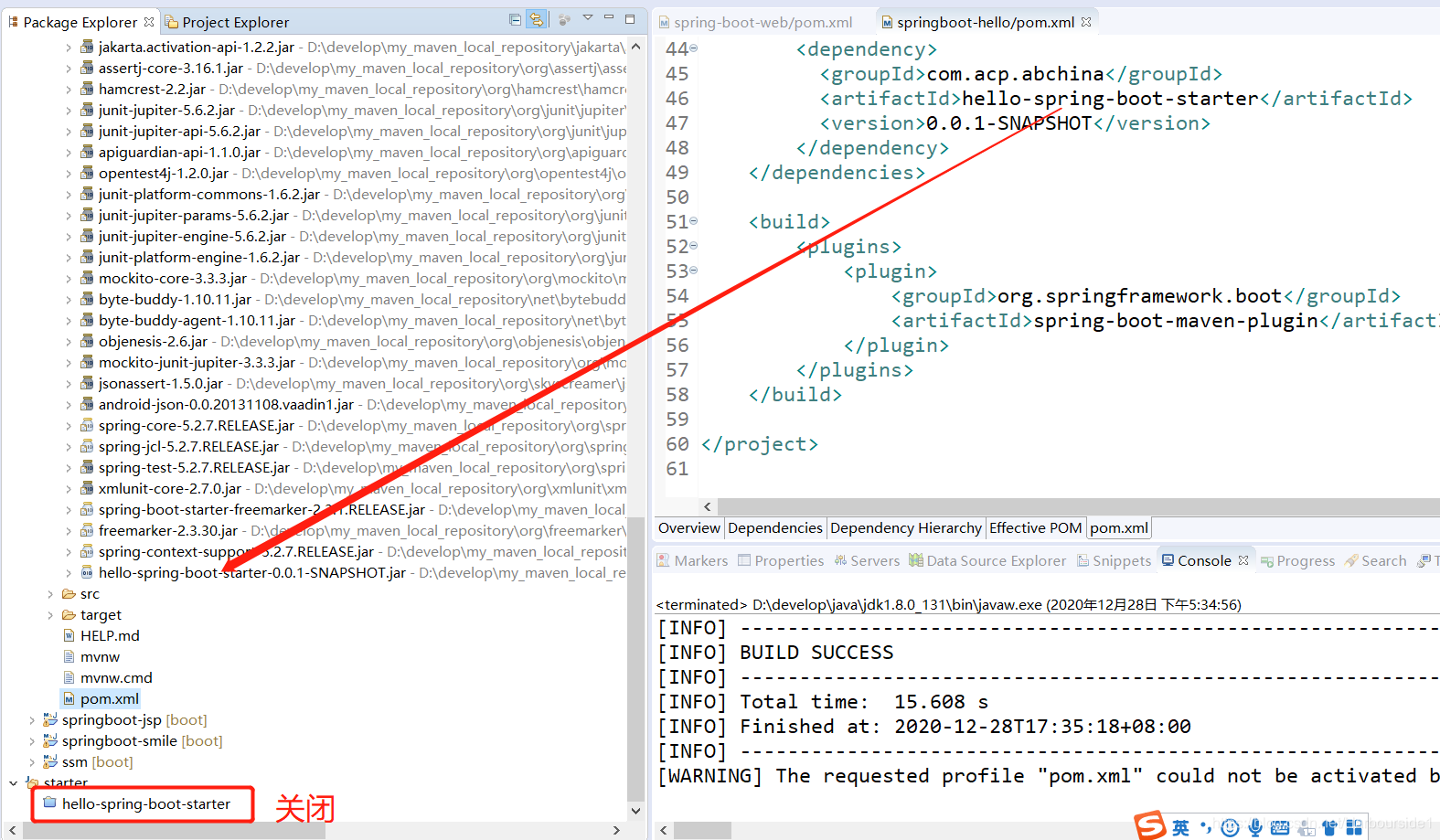Click the Package Explorer scroll down arrow
This screenshot has width=1440, height=840.
click(636, 811)
